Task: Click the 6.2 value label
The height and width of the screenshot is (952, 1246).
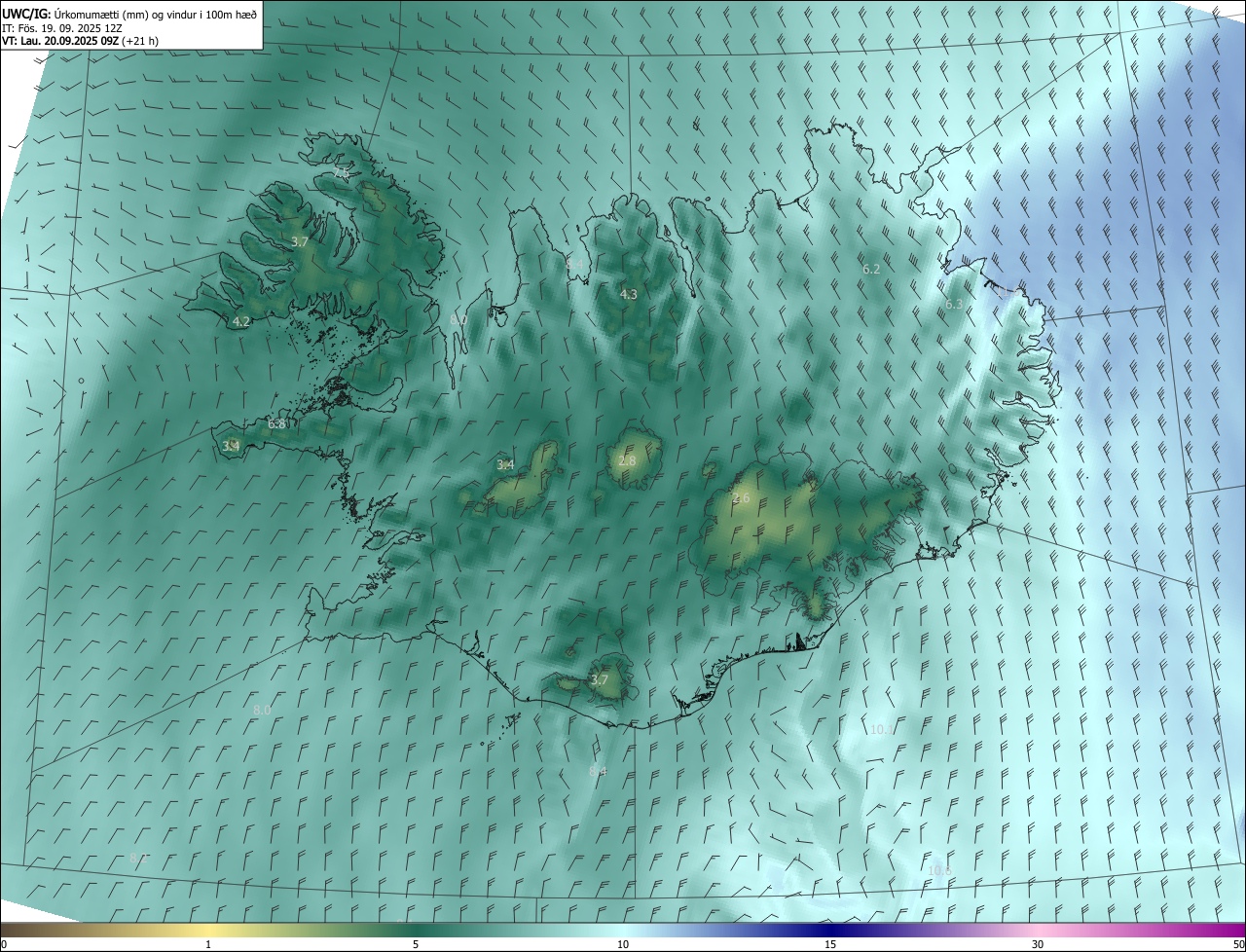Action: [871, 269]
